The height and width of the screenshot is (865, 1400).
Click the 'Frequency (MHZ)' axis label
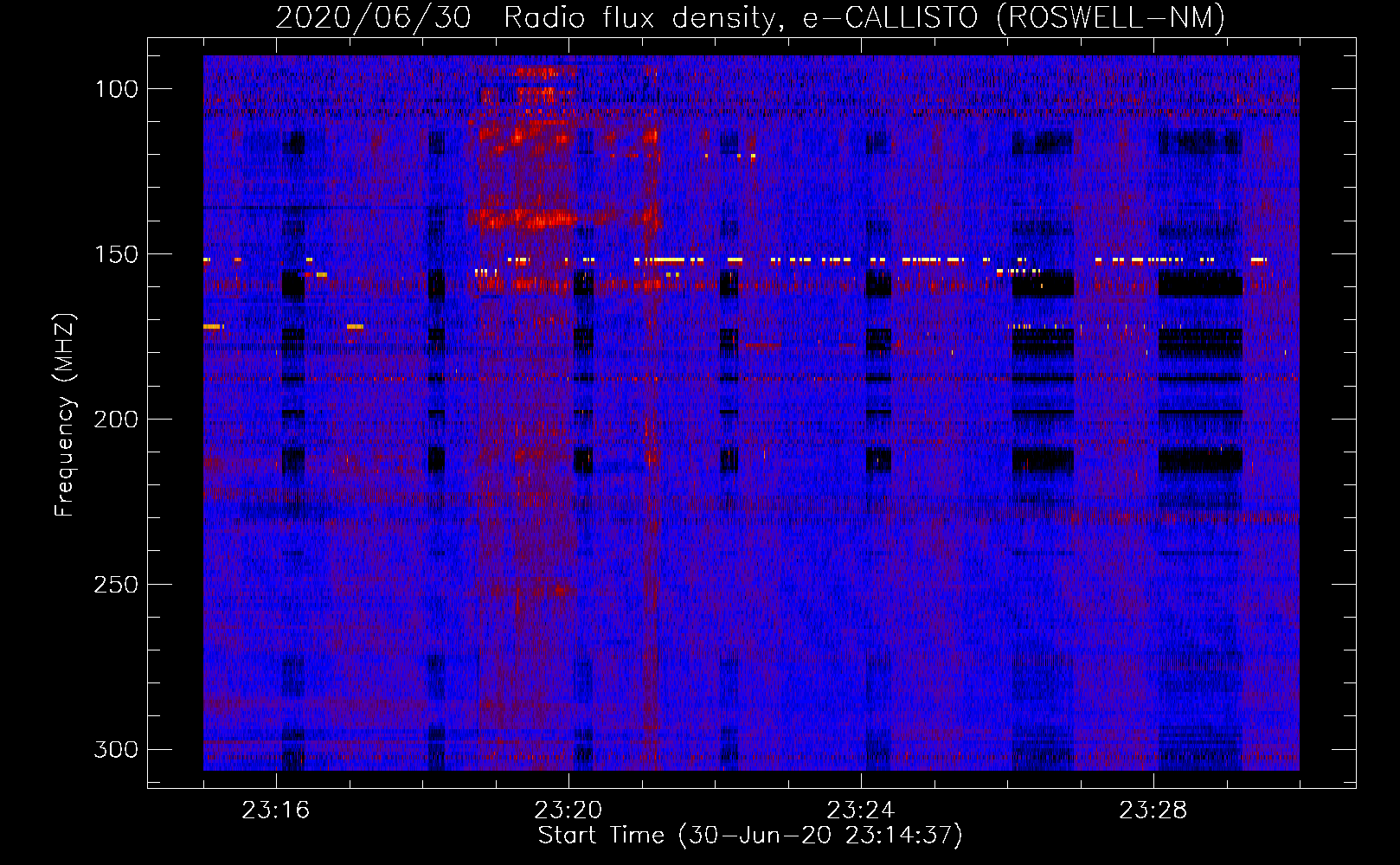click(65, 414)
